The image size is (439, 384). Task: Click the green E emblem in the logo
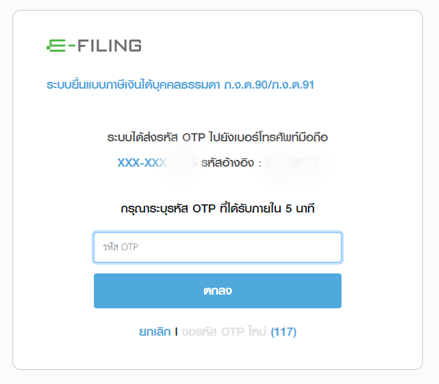coord(56,46)
